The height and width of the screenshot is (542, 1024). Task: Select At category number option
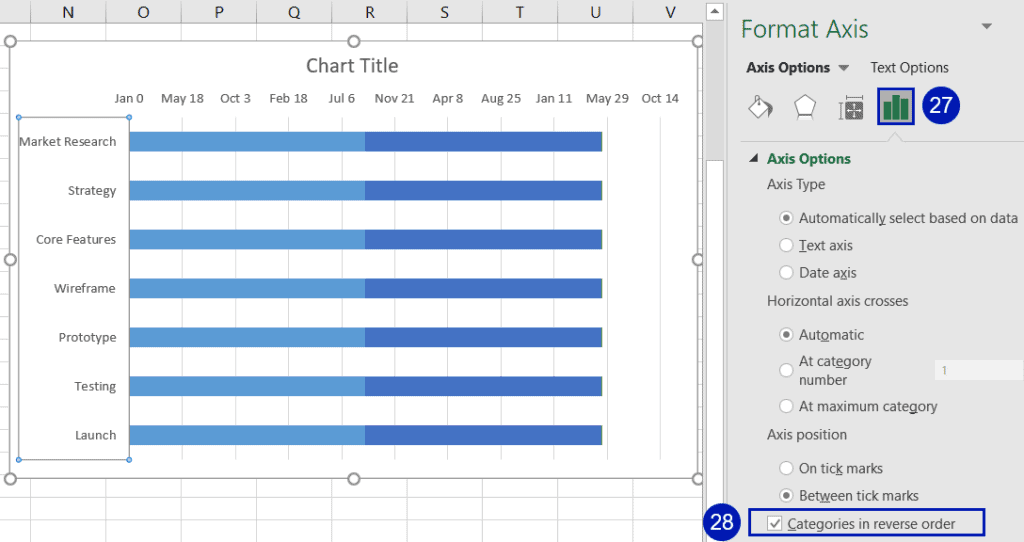pos(786,371)
